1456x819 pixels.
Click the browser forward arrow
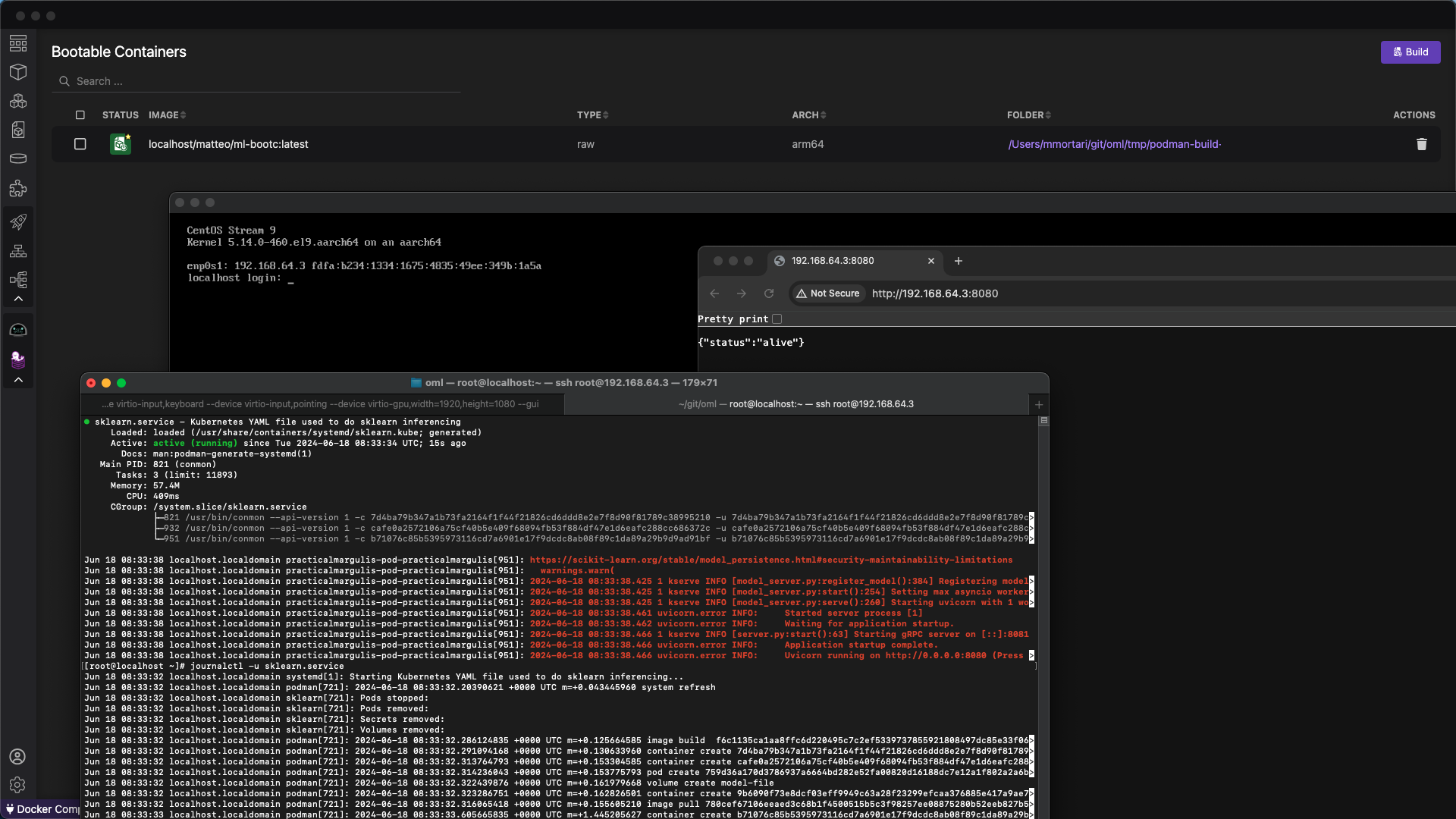[x=742, y=293]
